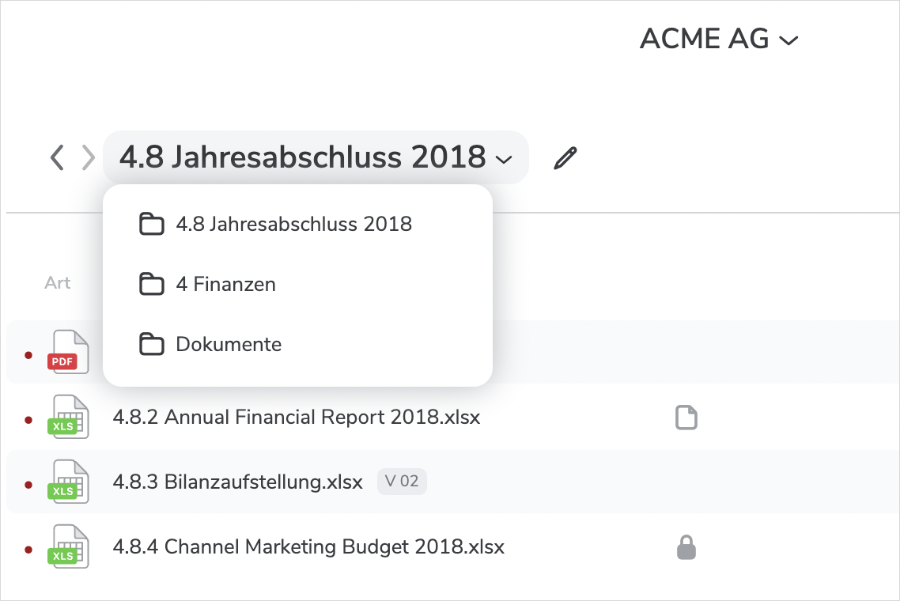This screenshot has width=900, height=601.
Task: Click the XLS icon for Annual Financial Report
Action: click(67, 418)
